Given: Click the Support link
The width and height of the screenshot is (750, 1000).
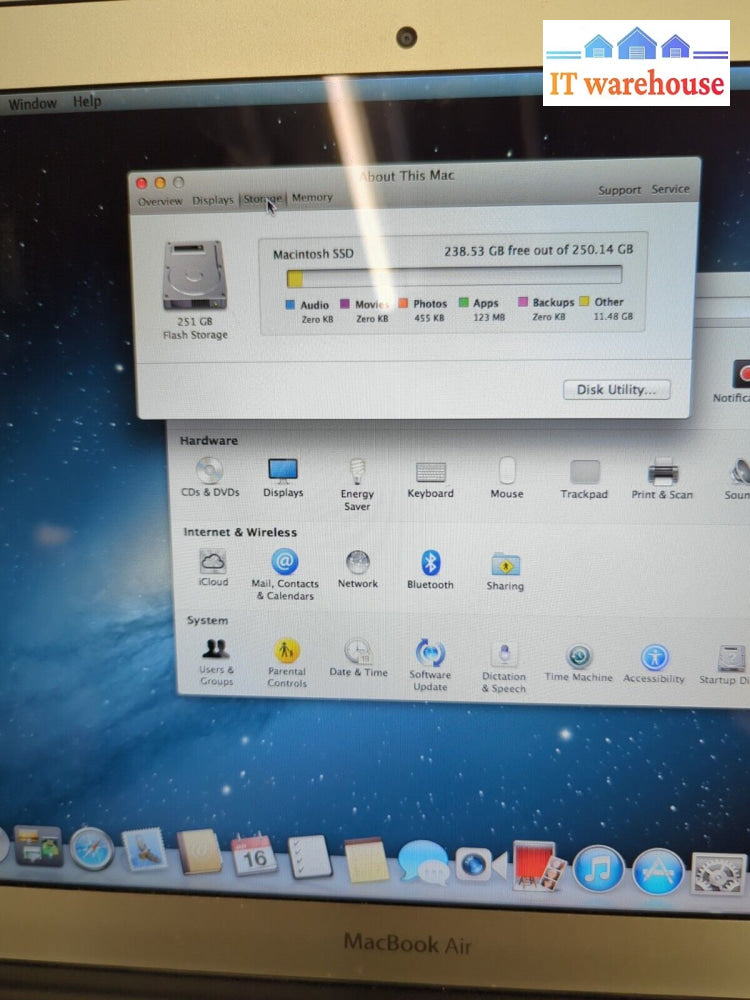Looking at the screenshot, I should [620, 190].
